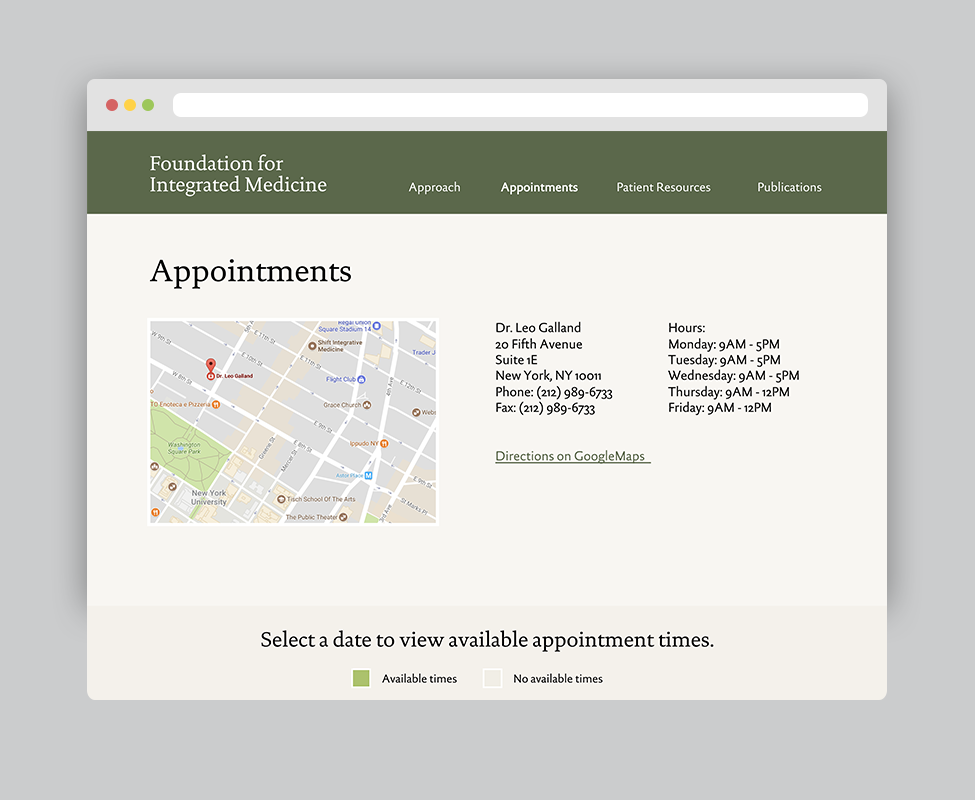The height and width of the screenshot is (800, 975).
Task: Click the red close window dot
Action: (x=112, y=105)
